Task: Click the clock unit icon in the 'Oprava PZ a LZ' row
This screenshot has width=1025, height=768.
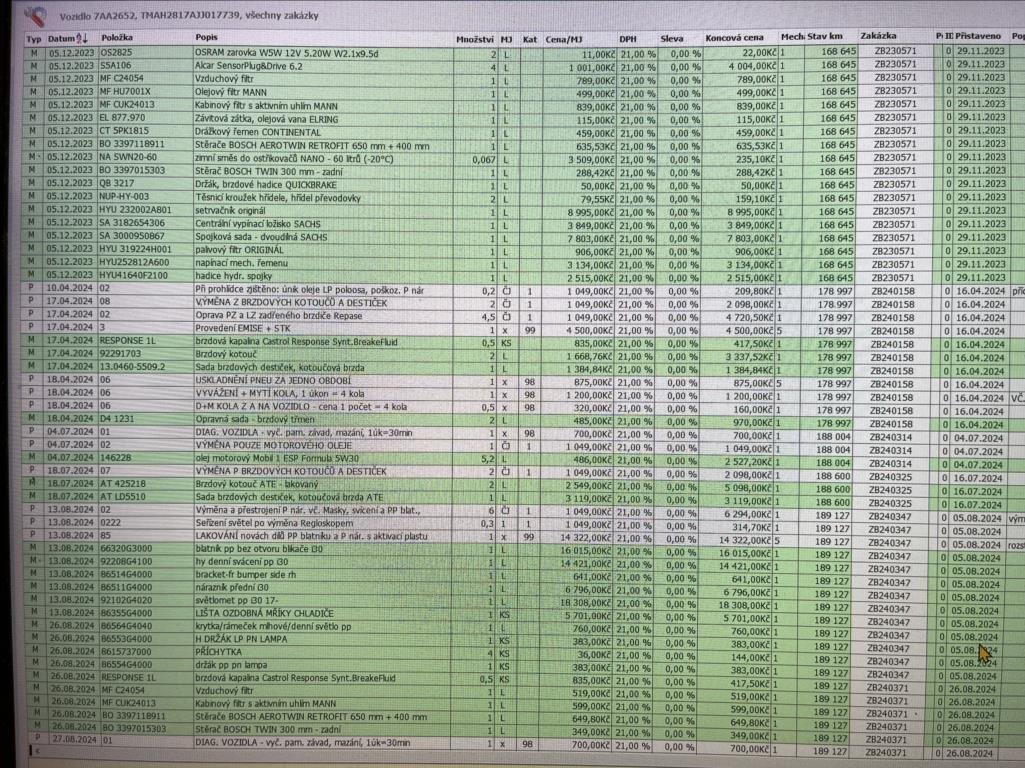Action: (x=506, y=316)
